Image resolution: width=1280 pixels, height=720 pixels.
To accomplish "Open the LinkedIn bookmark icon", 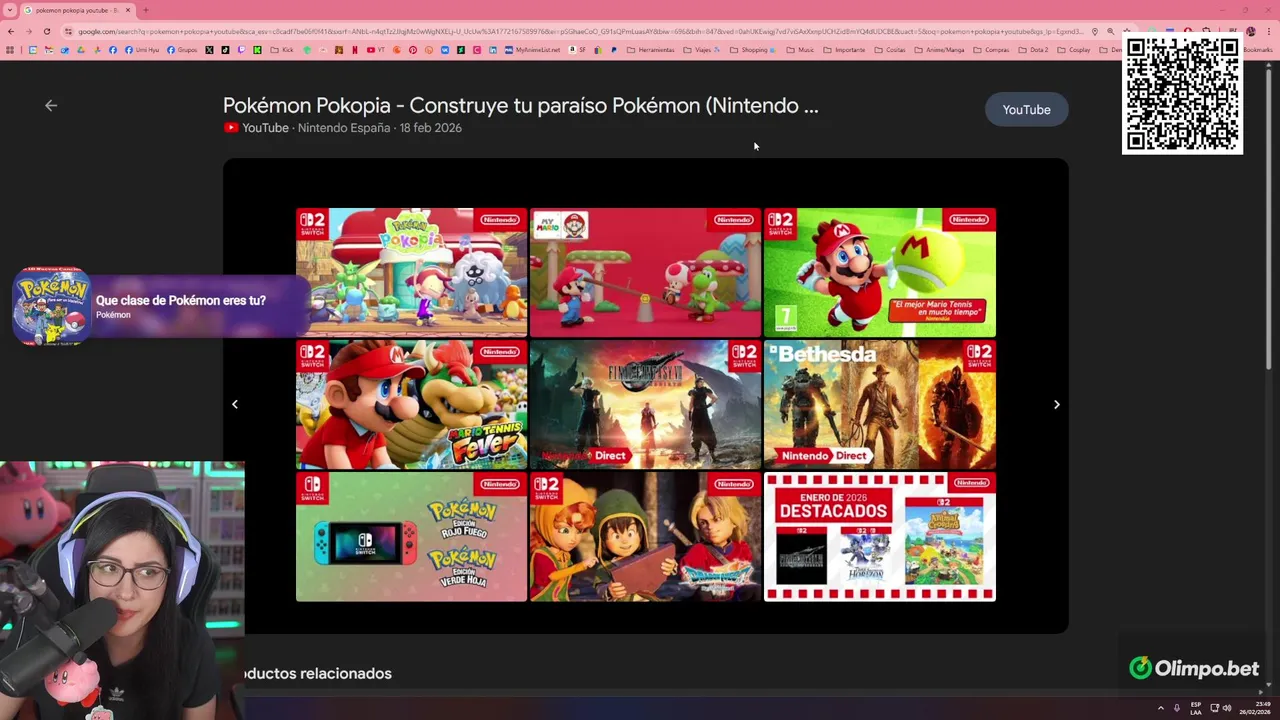I will [493, 50].
